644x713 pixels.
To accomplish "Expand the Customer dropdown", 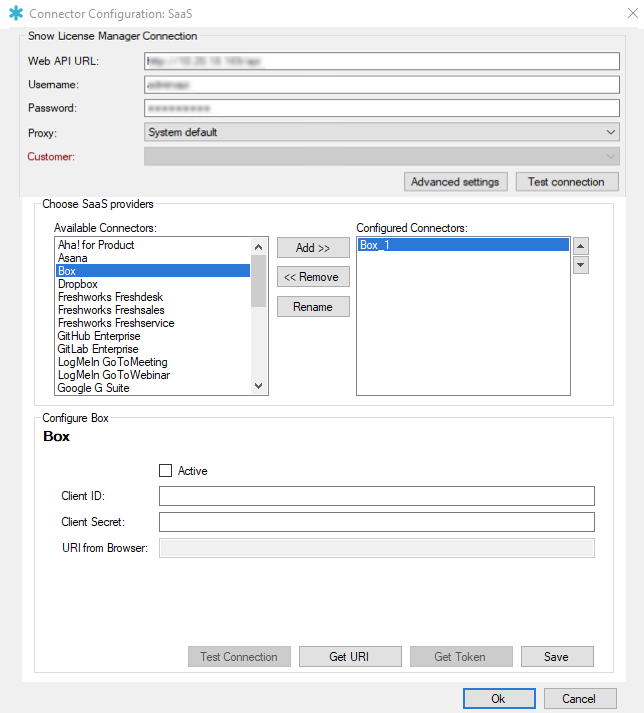I will pyautogui.click(x=382, y=156).
